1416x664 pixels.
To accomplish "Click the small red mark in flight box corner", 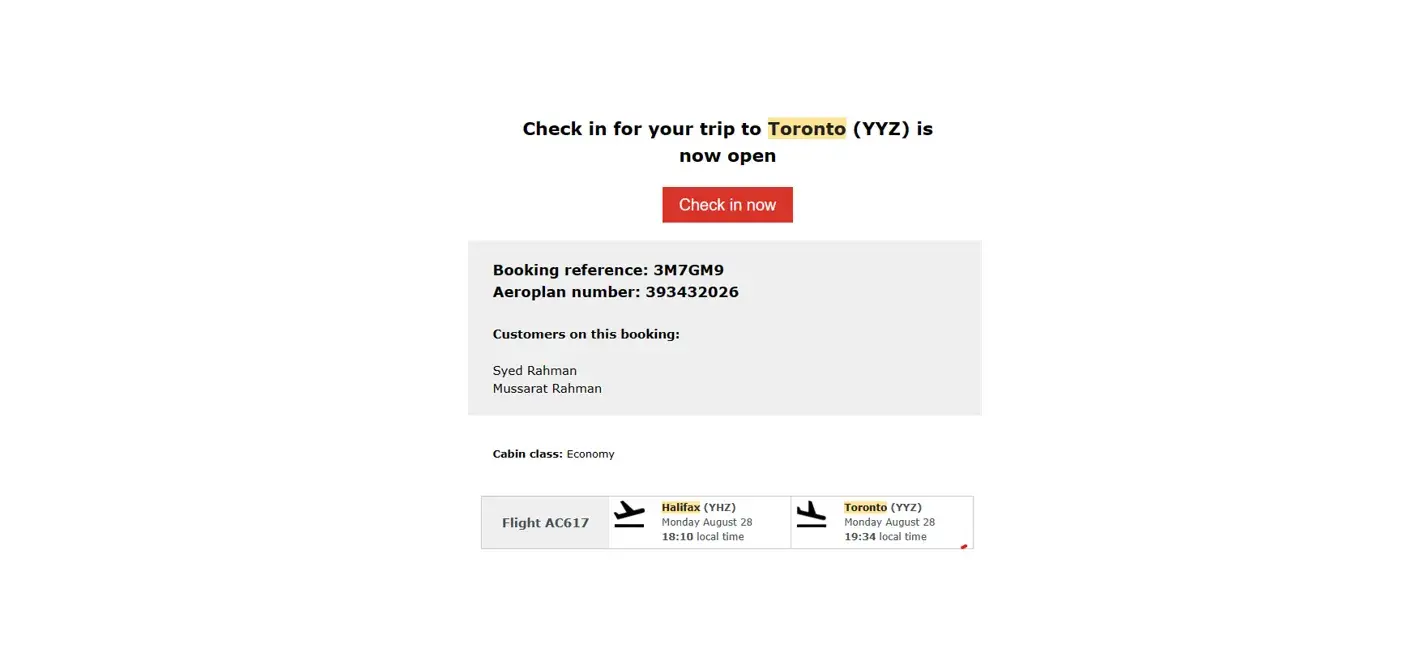I will (964, 546).
